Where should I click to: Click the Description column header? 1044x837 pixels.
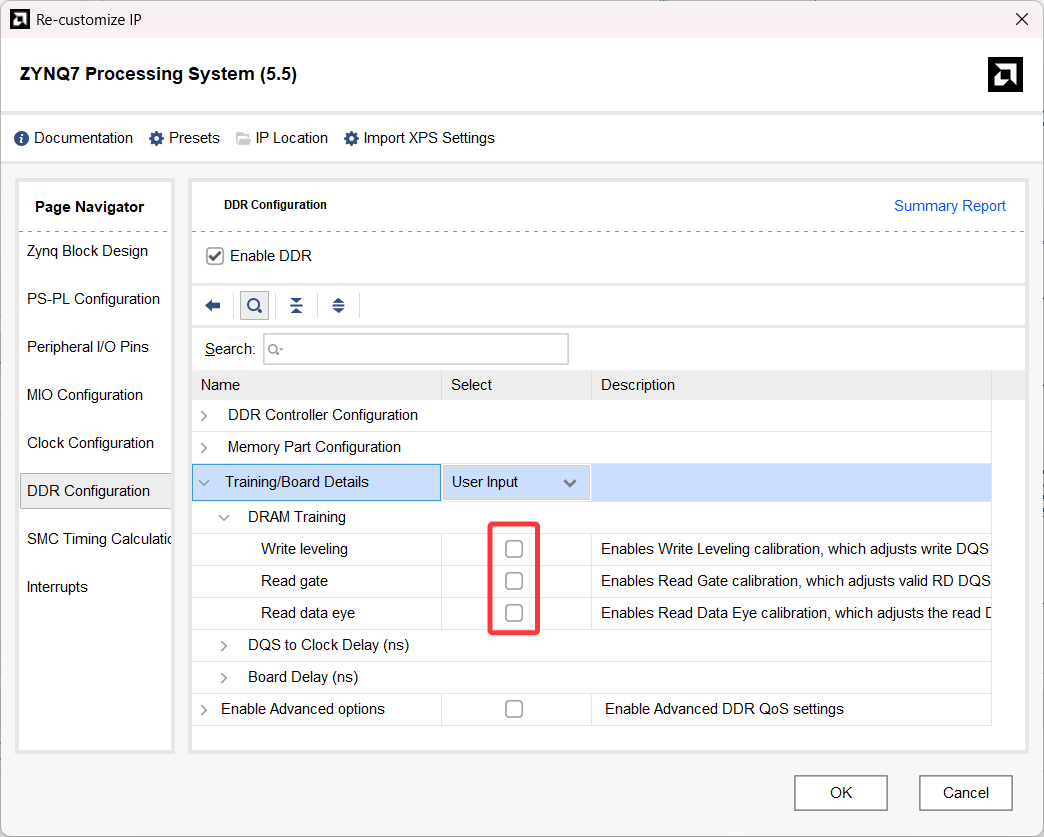click(x=792, y=385)
